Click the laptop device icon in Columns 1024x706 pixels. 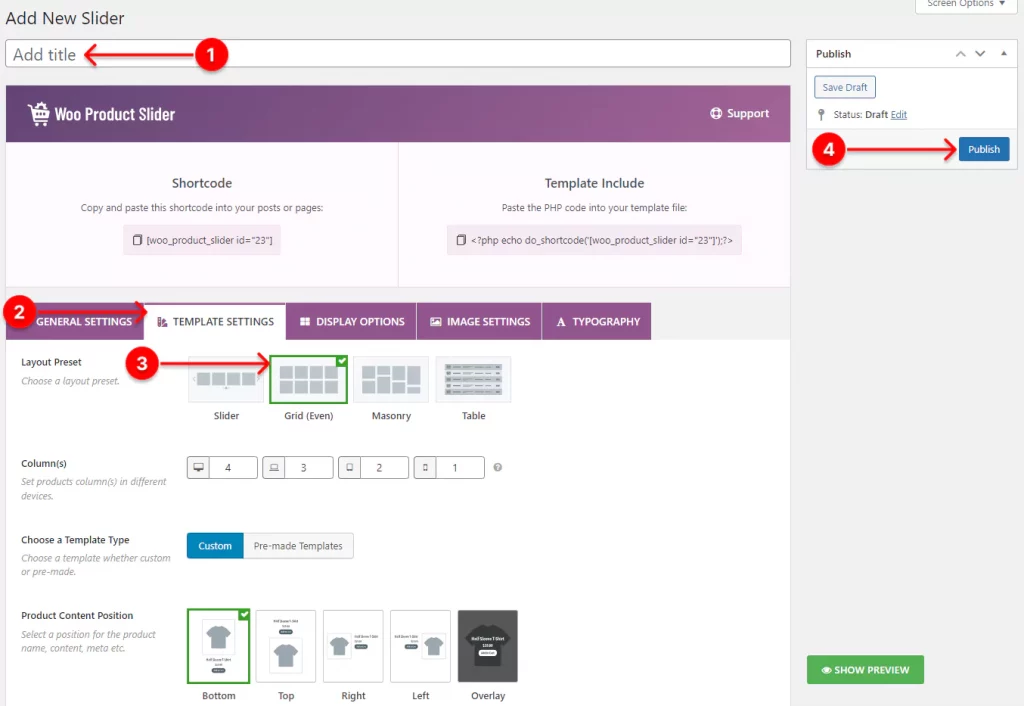tap(274, 468)
